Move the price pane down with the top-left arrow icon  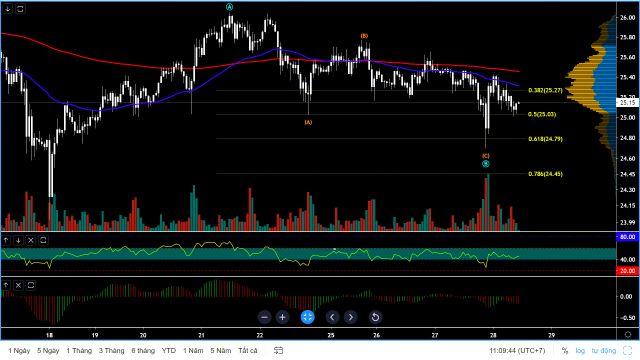click(8, 9)
